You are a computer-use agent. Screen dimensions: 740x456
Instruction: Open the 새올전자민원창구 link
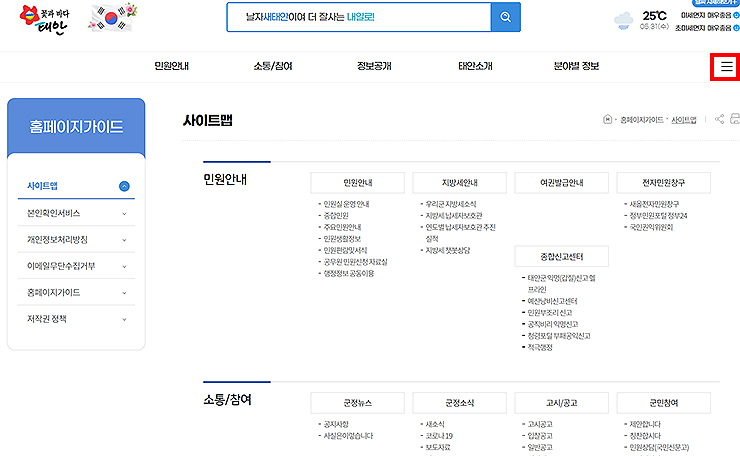654,204
